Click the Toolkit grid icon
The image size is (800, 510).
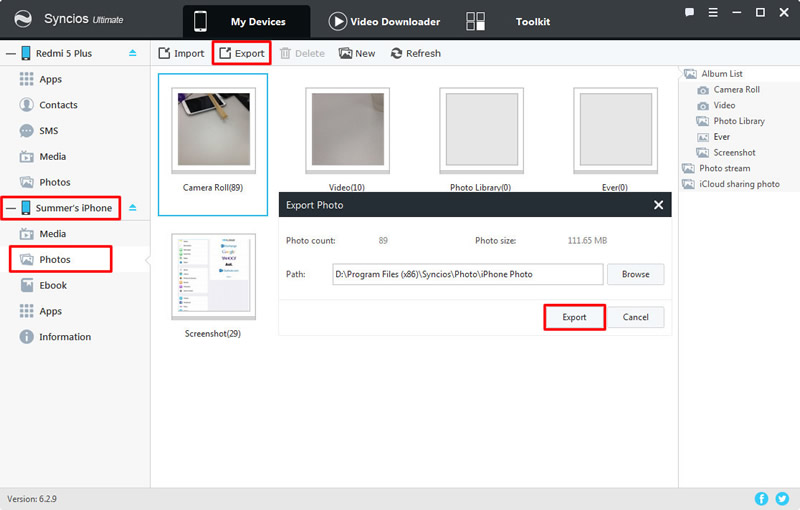coord(476,21)
